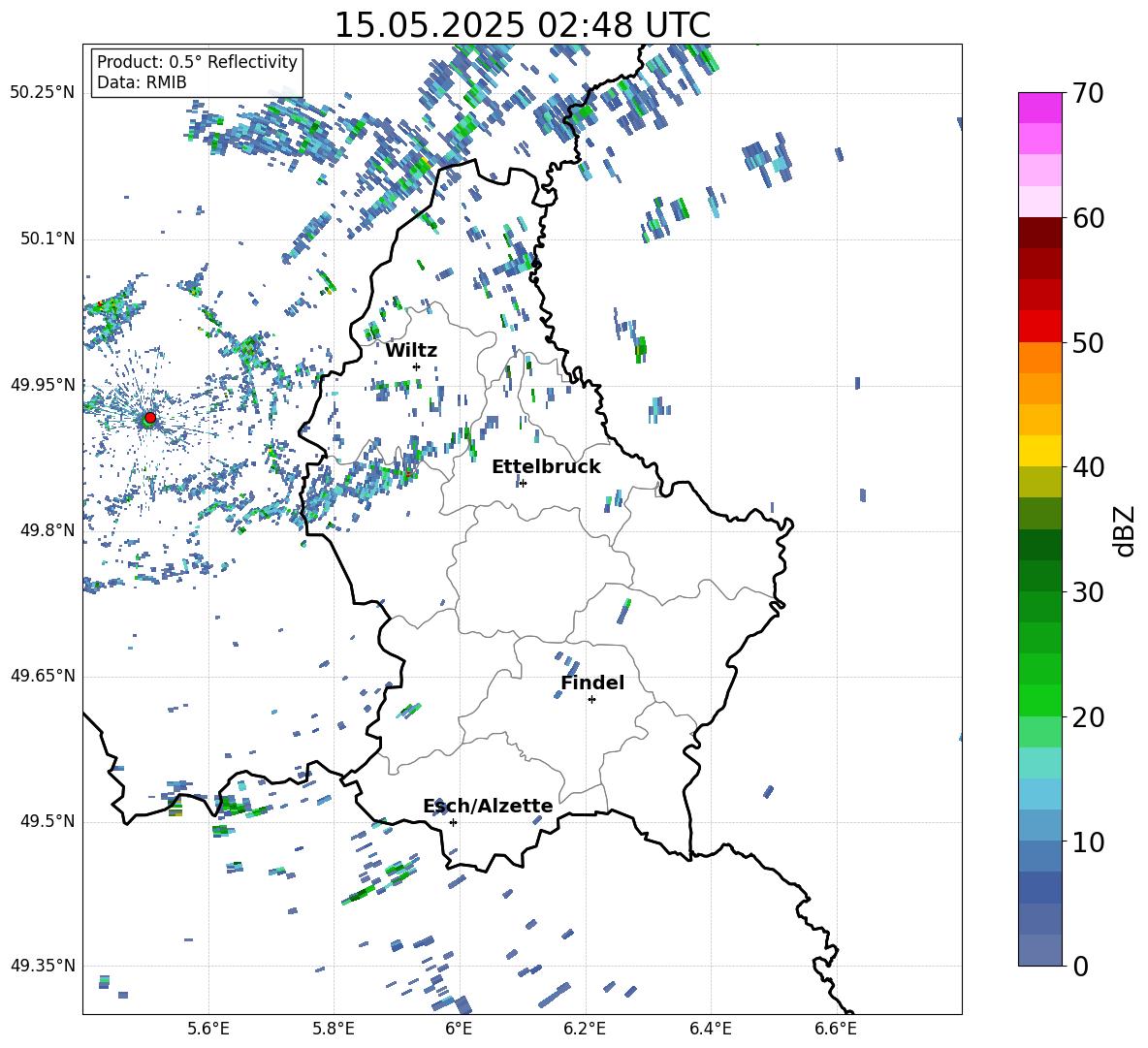The height and width of the screenshot is (1048, 1148).
Task: Click the 49.65°N latitude label
Action: (x=43, y=676)
